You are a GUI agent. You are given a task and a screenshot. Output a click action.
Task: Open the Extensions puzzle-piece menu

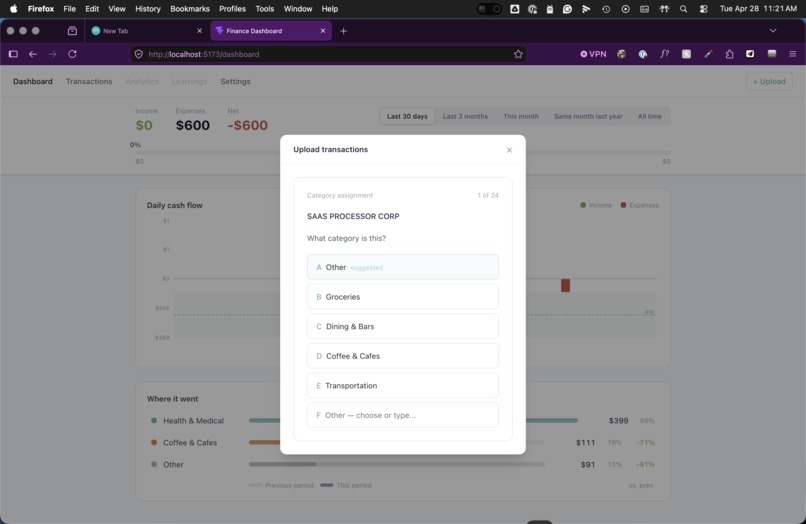[x=729, y=54]
